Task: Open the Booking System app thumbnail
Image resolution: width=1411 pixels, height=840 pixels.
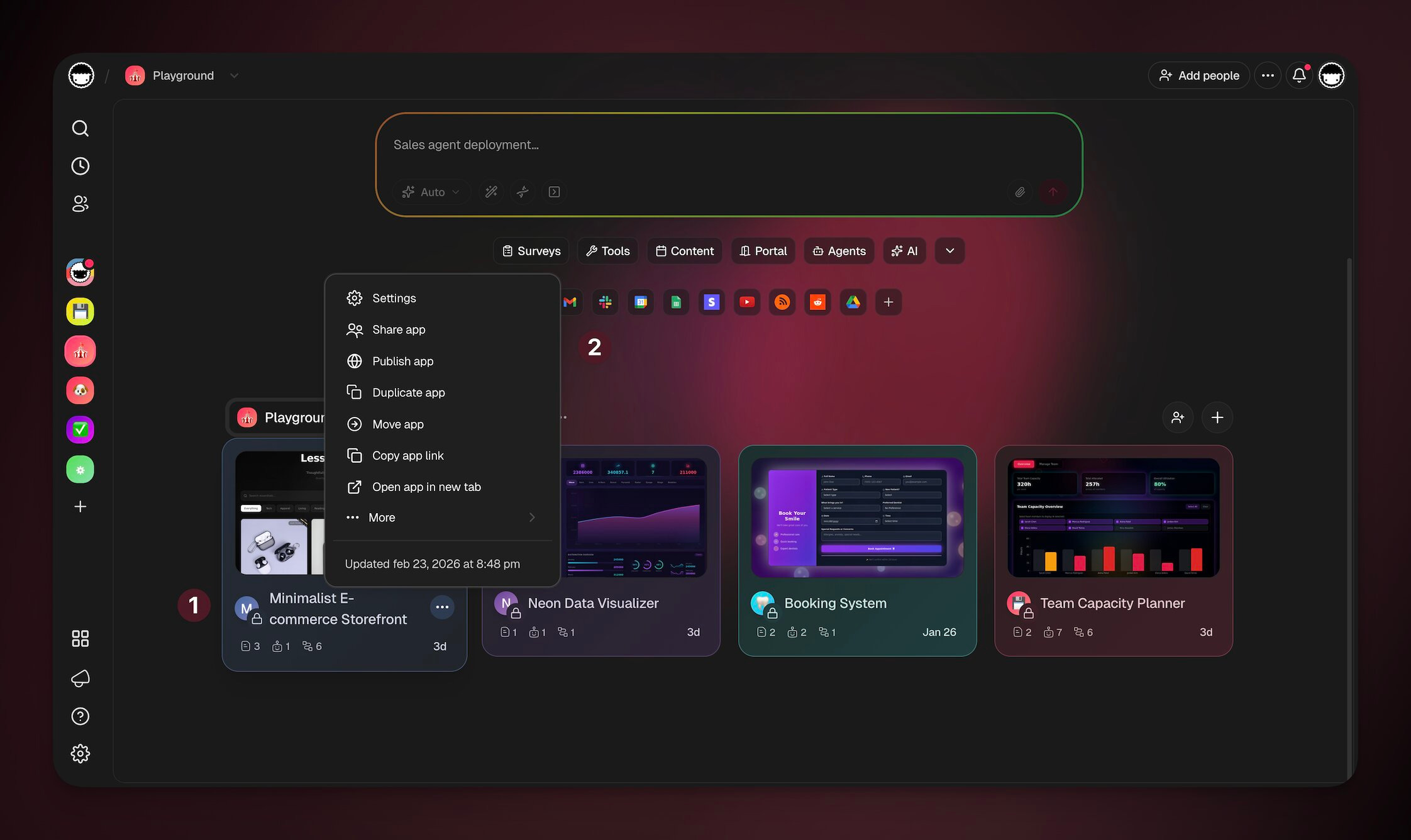Action: pos(857,517)
